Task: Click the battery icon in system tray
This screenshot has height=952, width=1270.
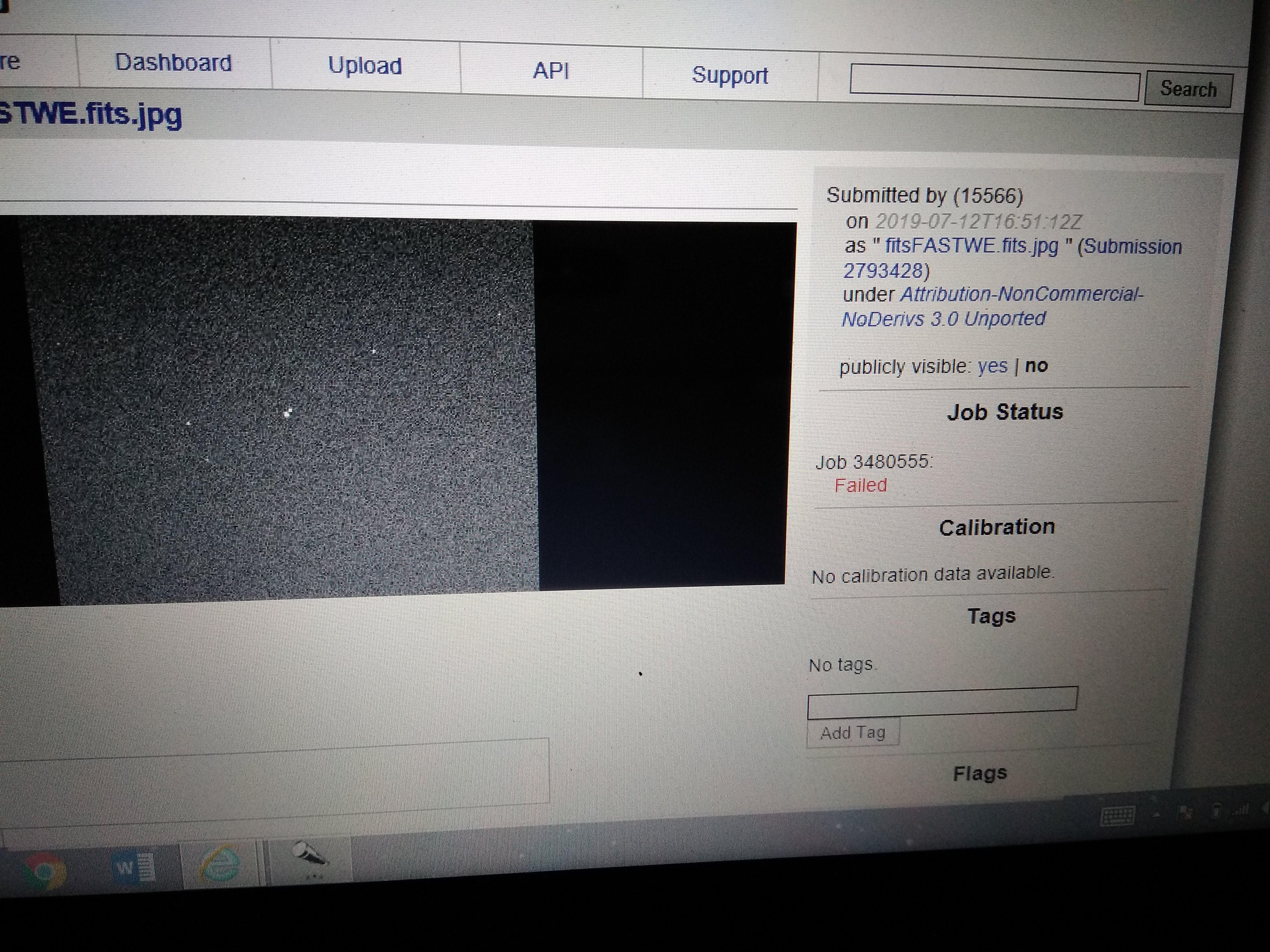Action: coord(1215,811)
